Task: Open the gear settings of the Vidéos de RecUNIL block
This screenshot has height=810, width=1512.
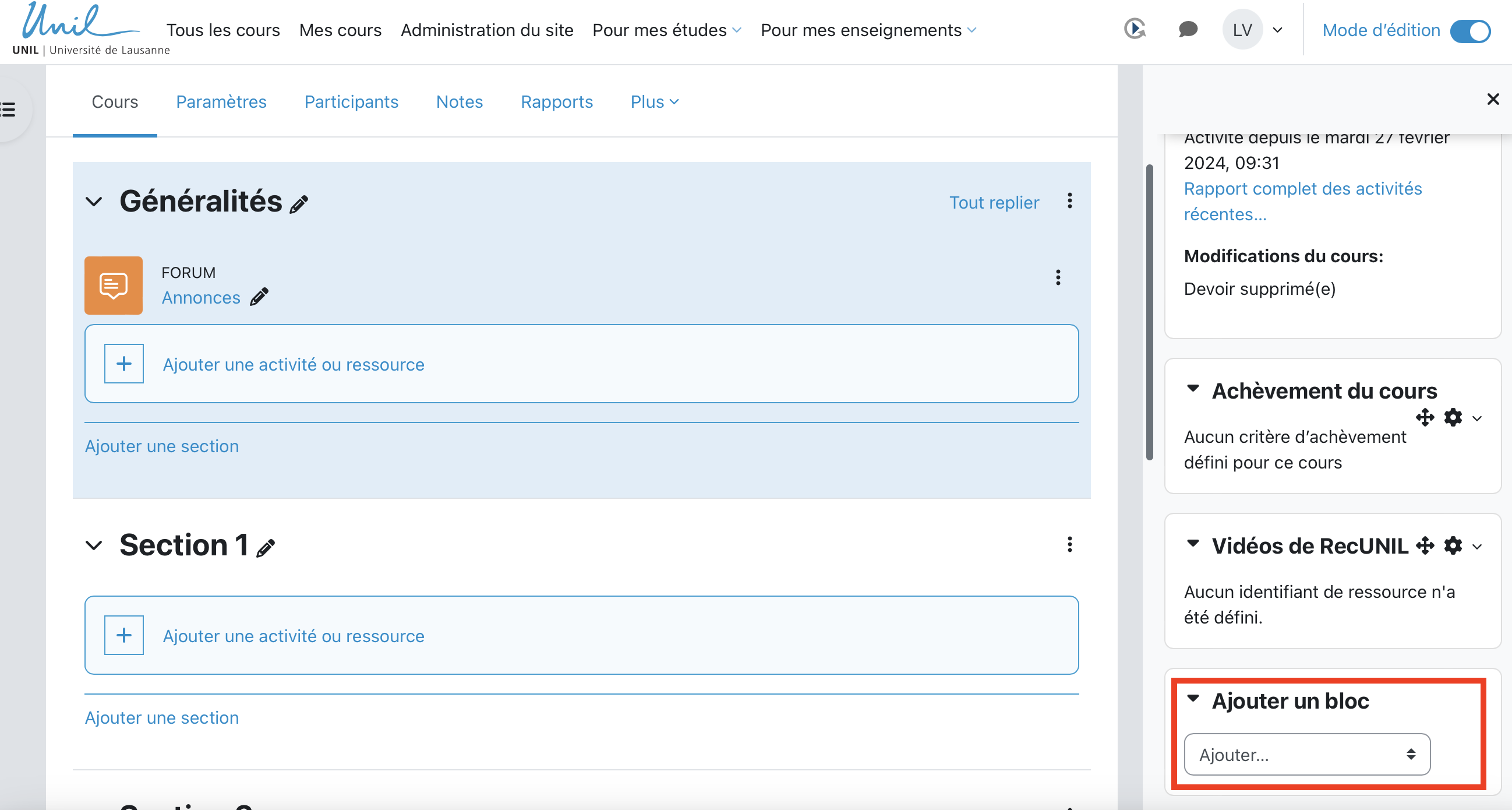Action: [x=1453, y=545]
